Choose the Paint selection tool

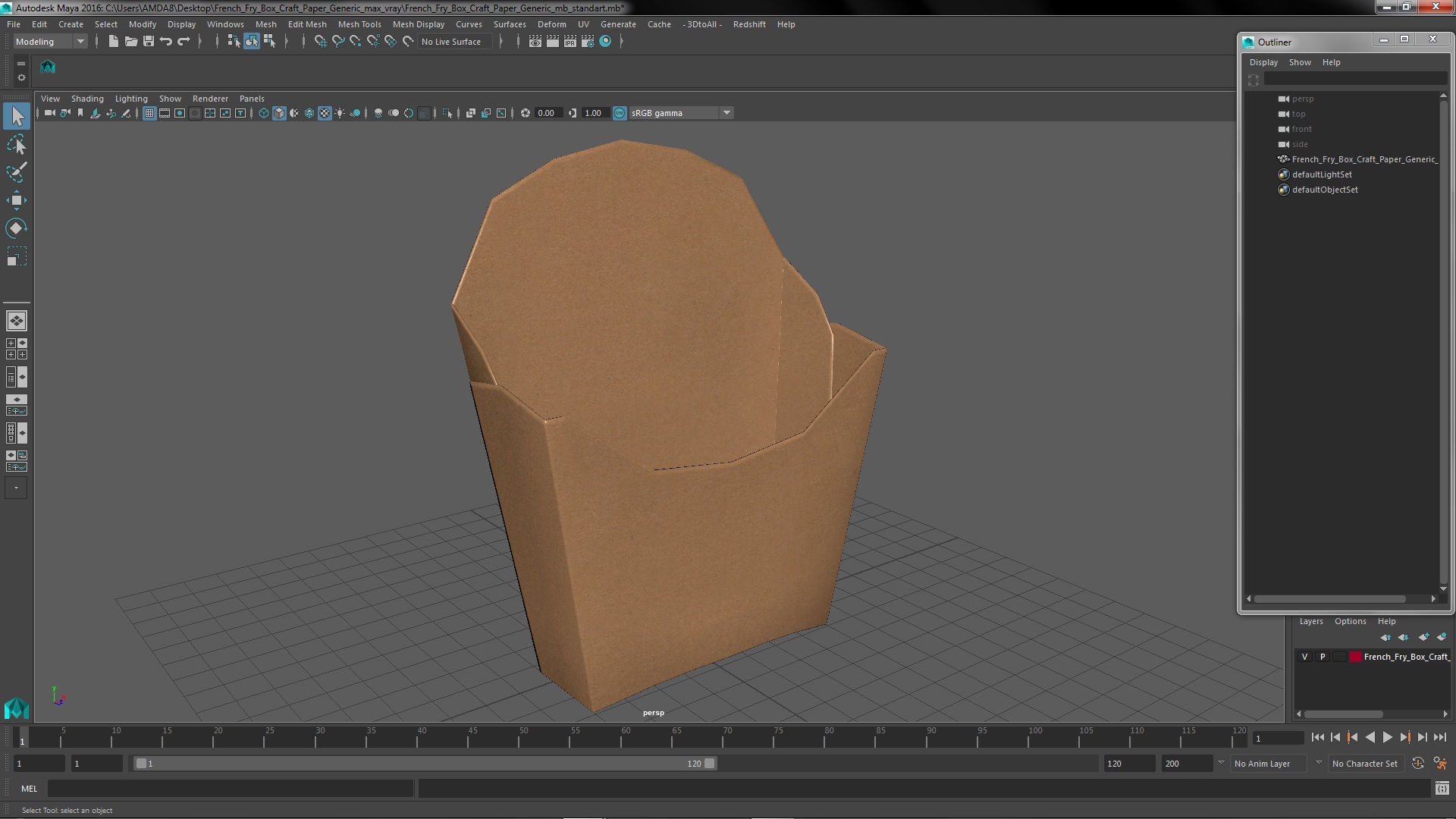point(16,172)
